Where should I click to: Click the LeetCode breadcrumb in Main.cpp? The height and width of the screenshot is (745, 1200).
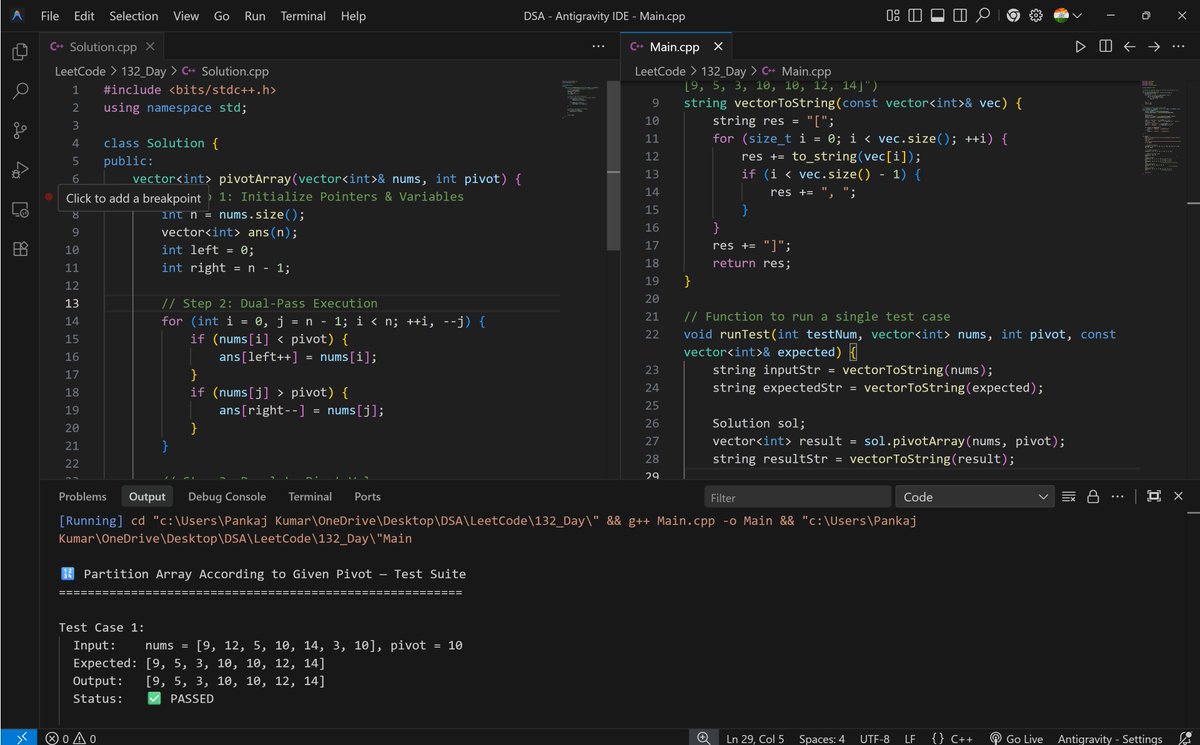660,71
